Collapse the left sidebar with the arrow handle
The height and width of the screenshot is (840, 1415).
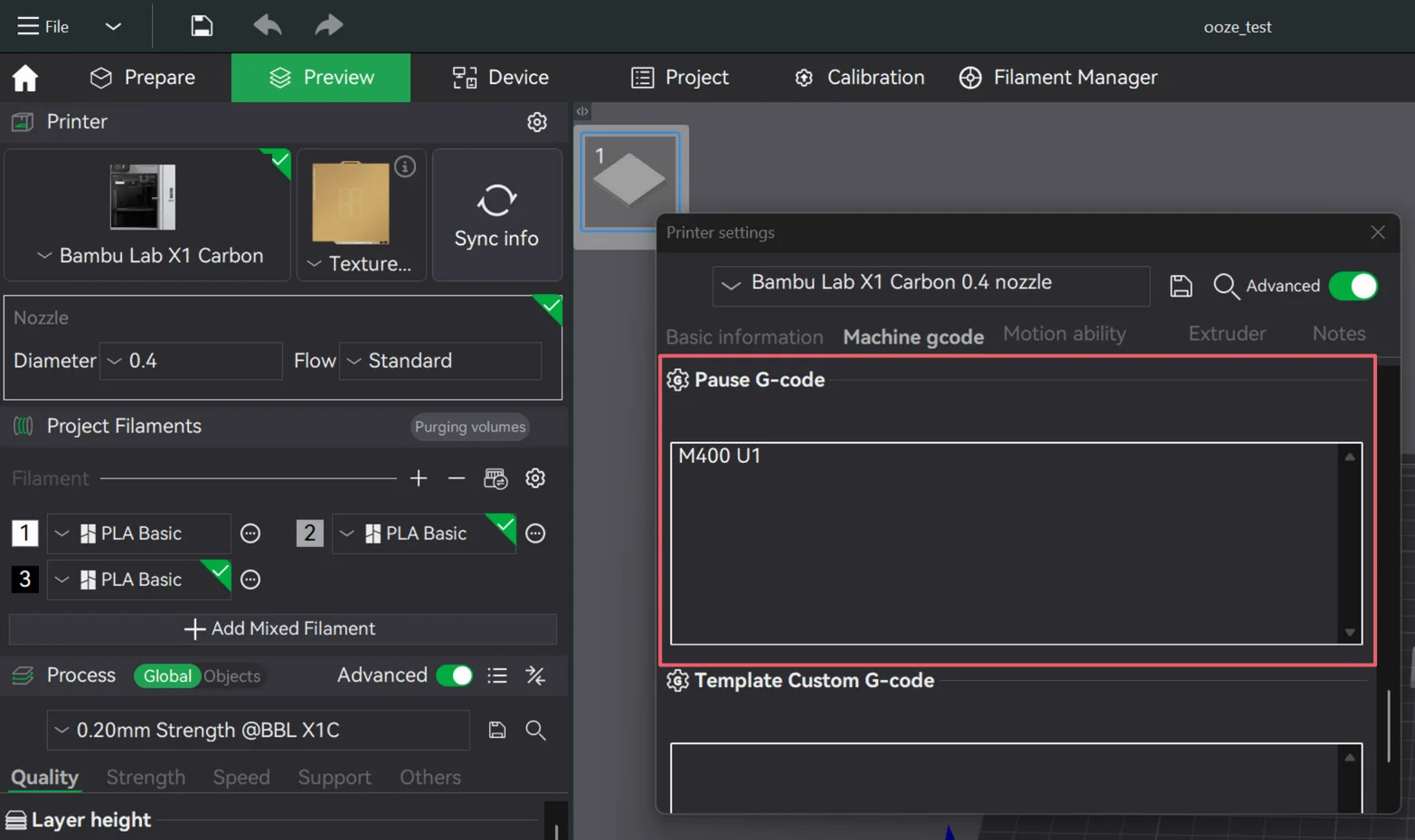(582, 111)
